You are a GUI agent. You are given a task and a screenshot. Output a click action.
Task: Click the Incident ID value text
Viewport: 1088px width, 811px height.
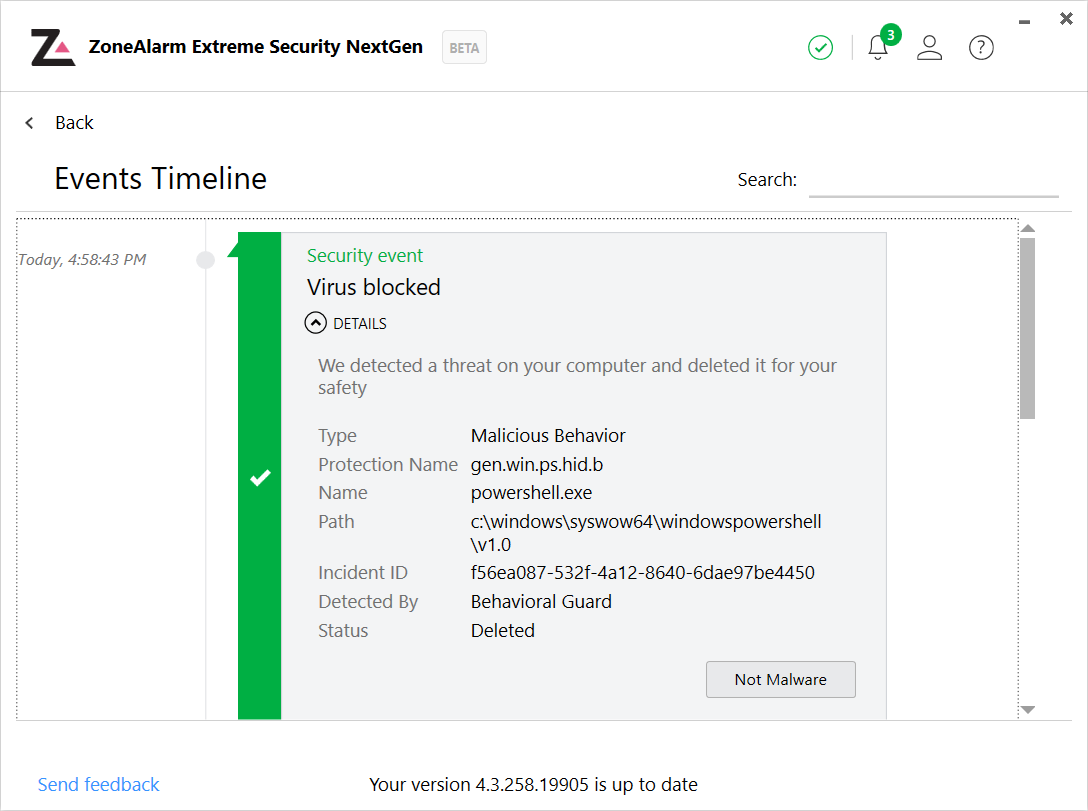(x=642, y=573)
